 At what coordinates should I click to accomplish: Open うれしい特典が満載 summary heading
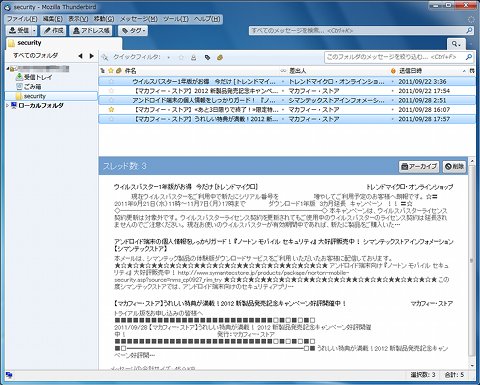click(230, 303)
